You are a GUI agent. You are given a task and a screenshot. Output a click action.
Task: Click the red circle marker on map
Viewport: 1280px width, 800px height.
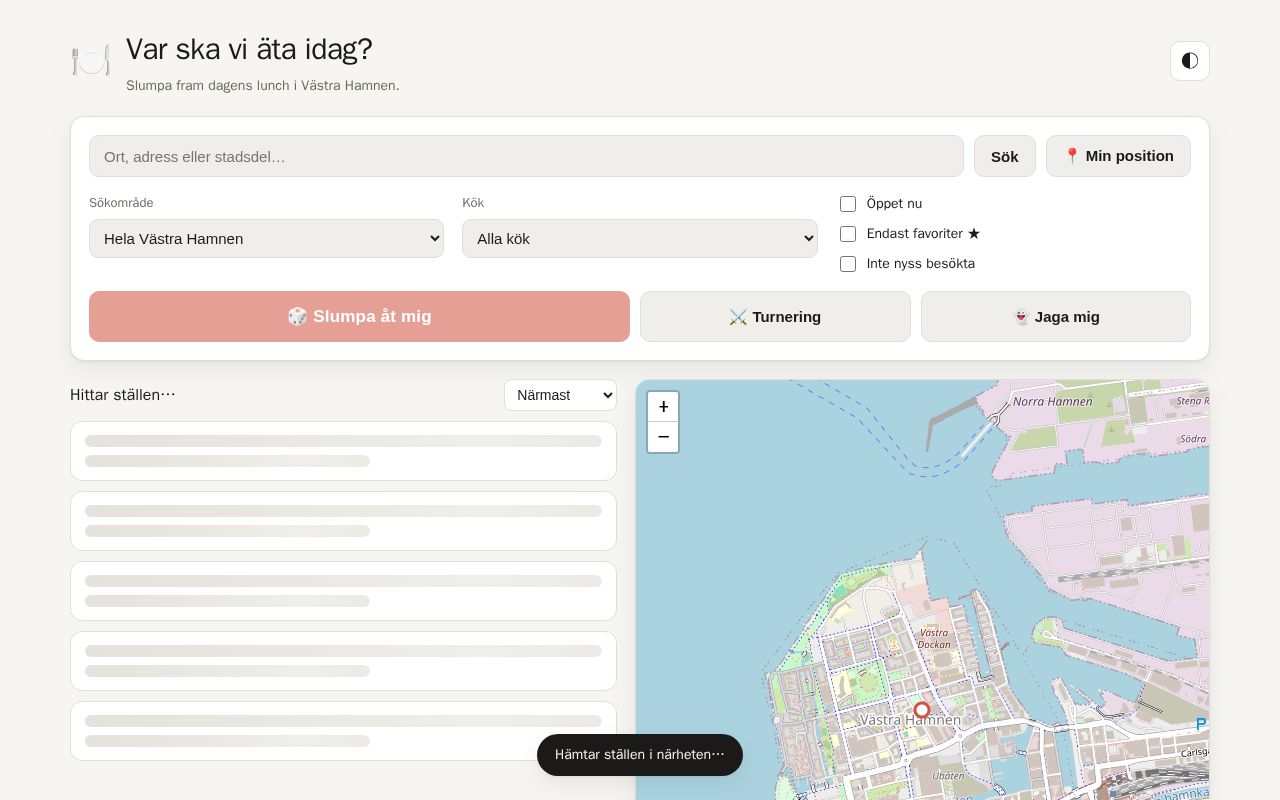point(922,710)
